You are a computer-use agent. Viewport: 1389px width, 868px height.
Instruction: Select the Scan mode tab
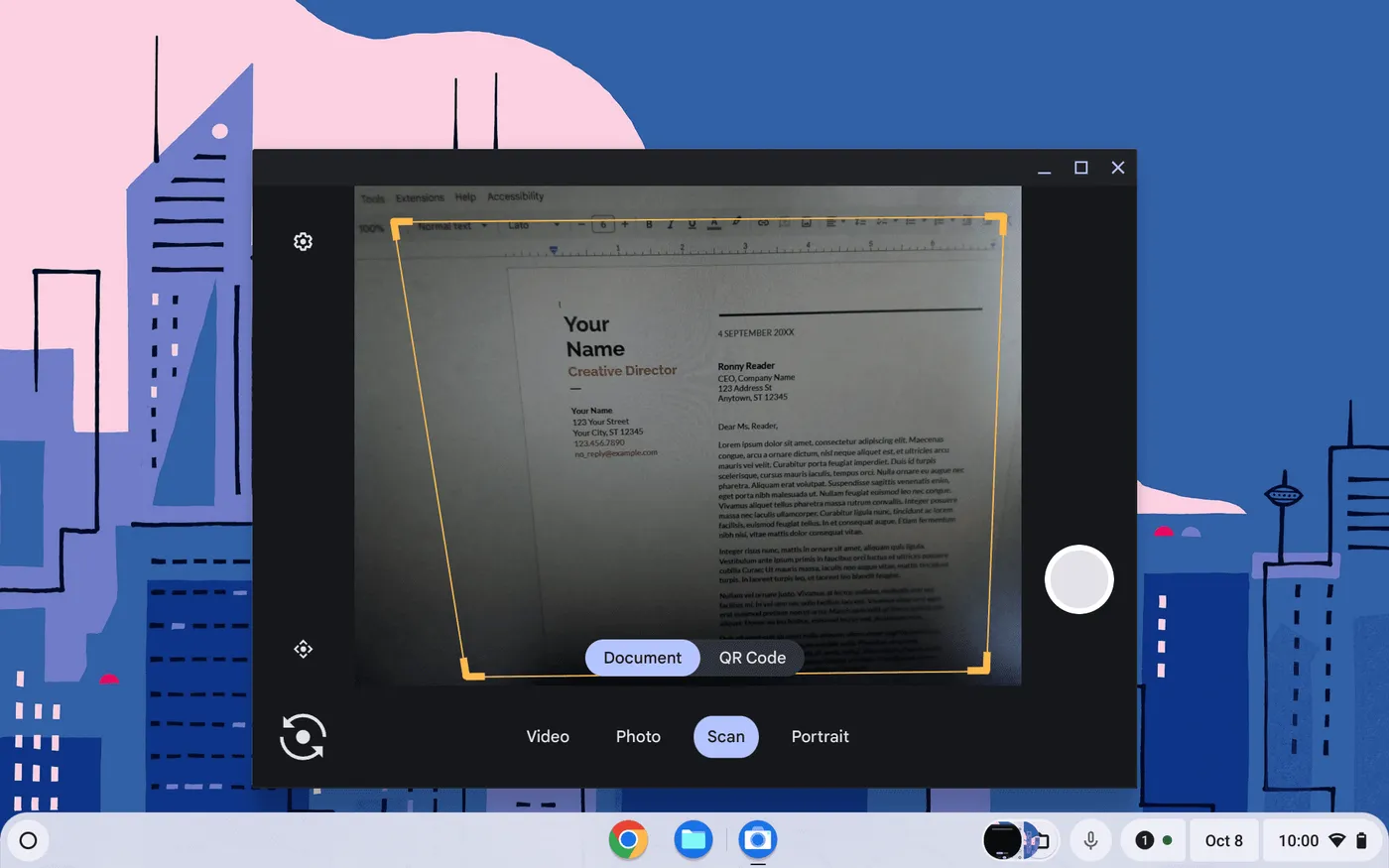pos(726,736)
